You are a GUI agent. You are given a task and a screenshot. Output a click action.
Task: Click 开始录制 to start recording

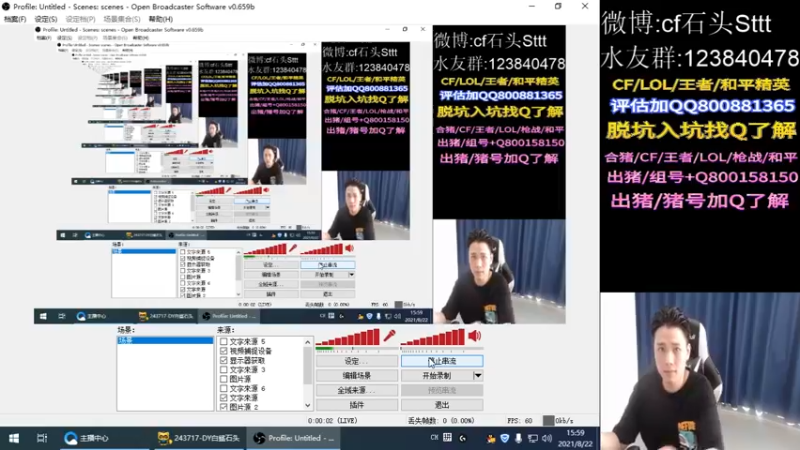point(437,376)
